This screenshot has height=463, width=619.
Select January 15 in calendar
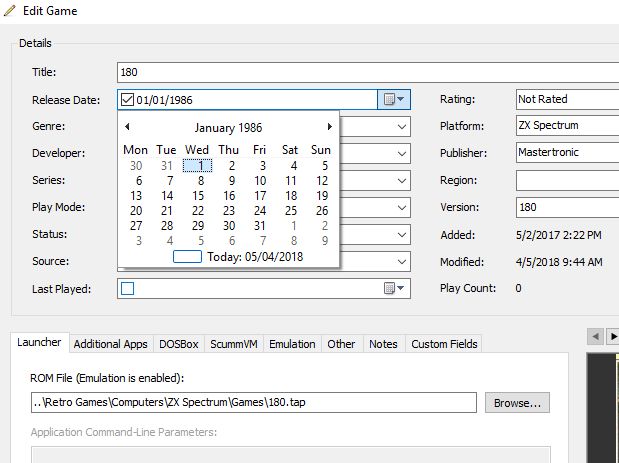pos(198,196)
